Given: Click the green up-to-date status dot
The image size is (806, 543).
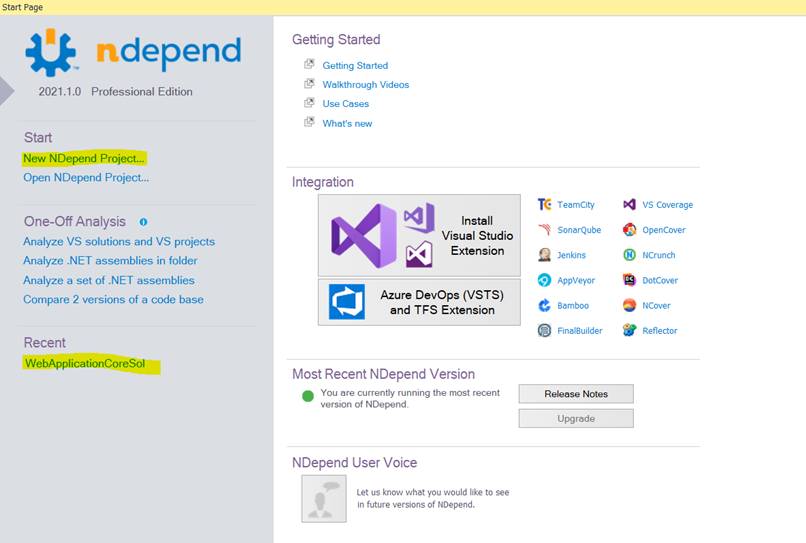Looking at the screenshot, I should (x=308, y=396).
